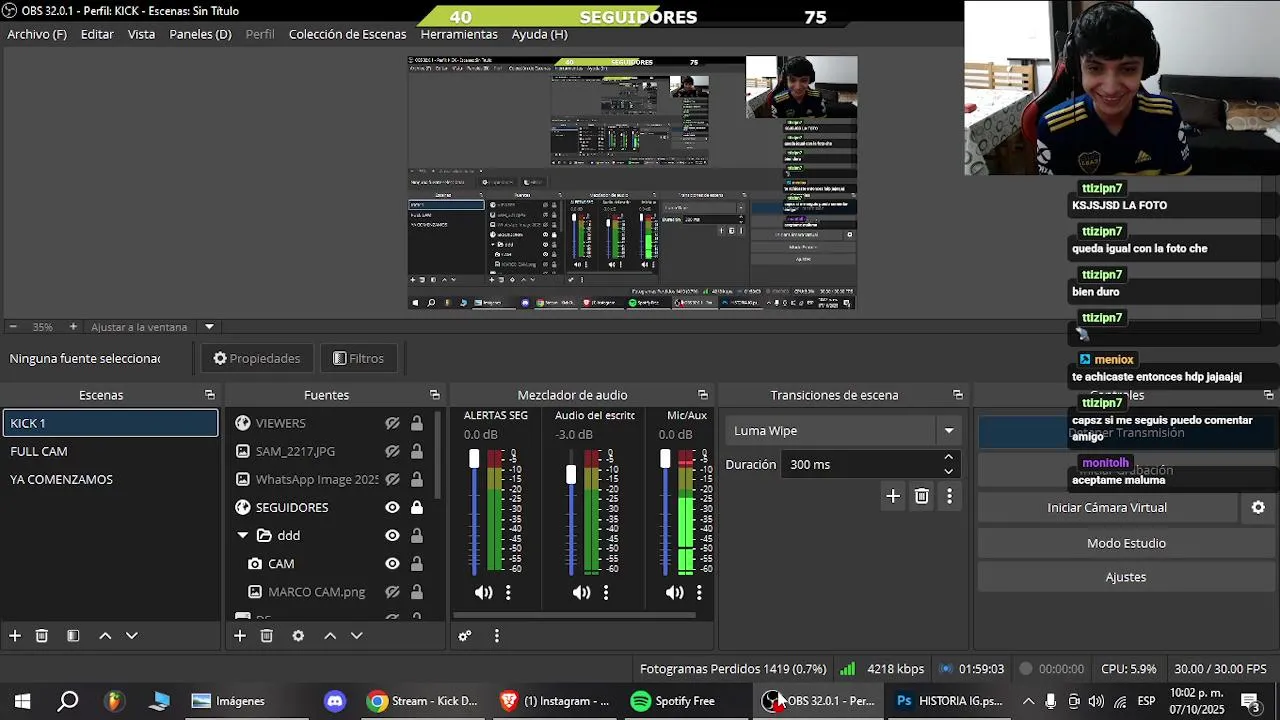Toggle lock on VIEWERS source
The image size is (1280, 720).
point(417,424)
